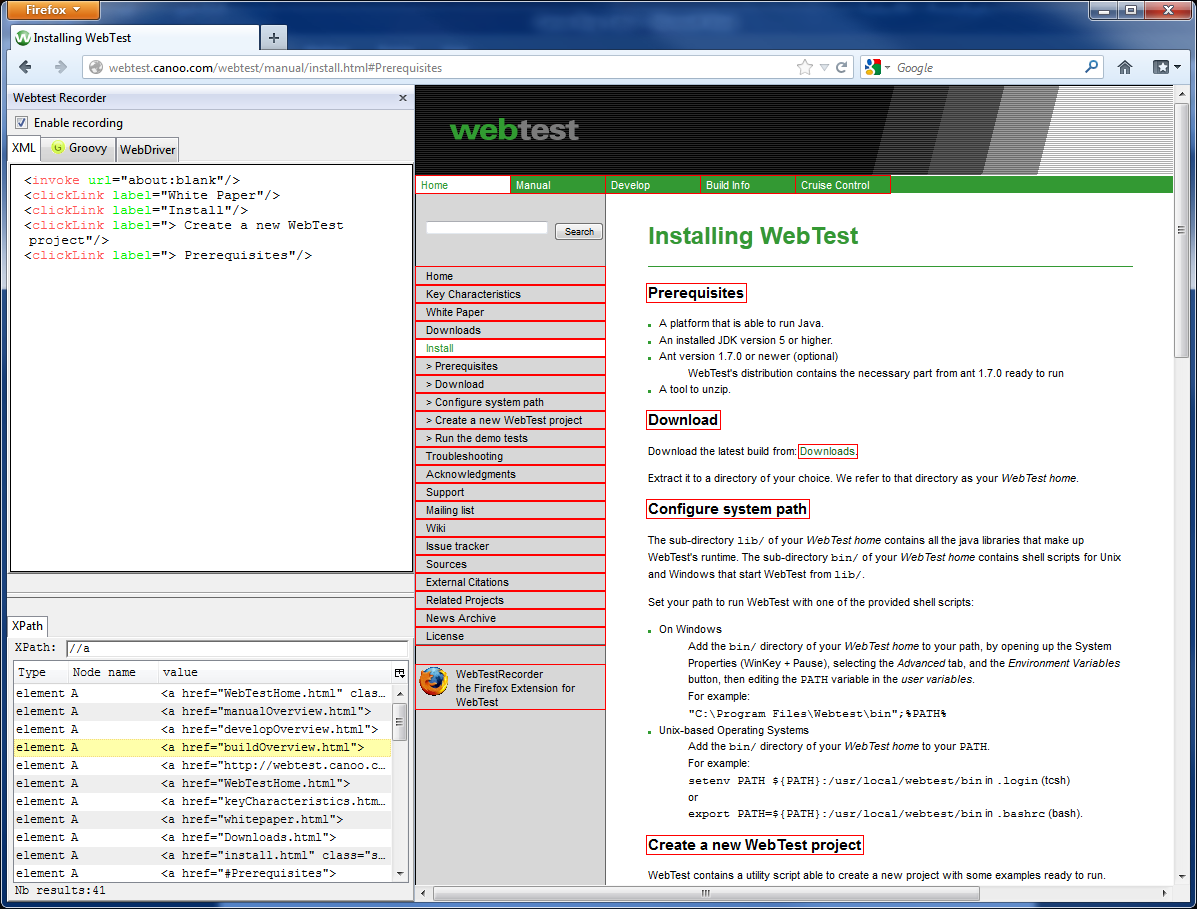Click the webtest logo in the banner
The width and height of the screenshot is (1197, 909).
(515, 130)
